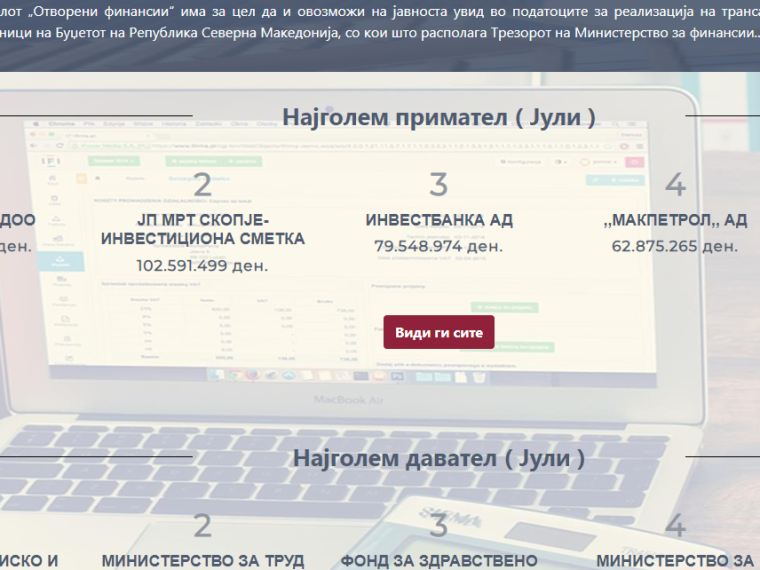The width and height of the screenshot is (760, 570).
Task: Click rank number 4 above МАКПЕТРОЛ АД
Action: (x=675, y=185)
